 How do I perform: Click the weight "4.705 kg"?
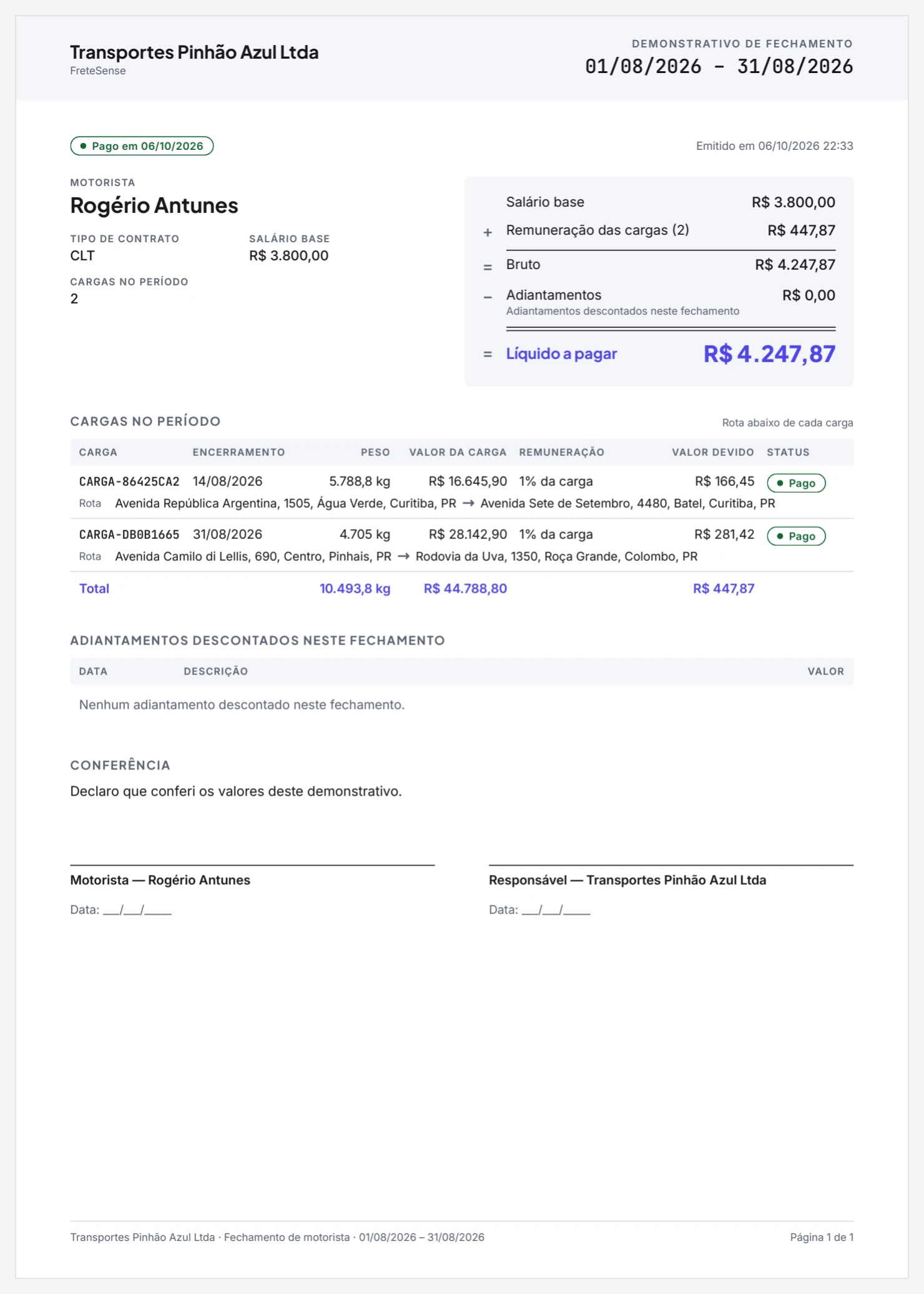click(365, 535)
